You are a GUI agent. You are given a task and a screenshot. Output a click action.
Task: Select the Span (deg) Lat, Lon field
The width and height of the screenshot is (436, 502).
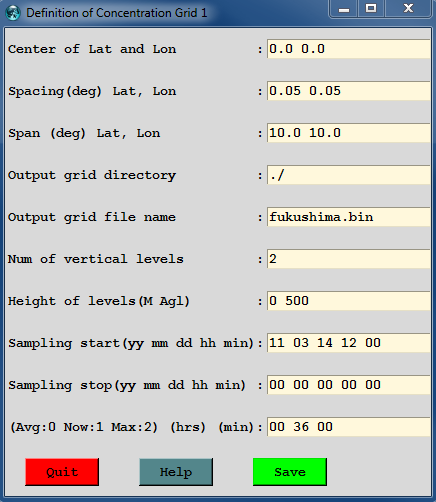pyautogui.click(x=349, y=133)
